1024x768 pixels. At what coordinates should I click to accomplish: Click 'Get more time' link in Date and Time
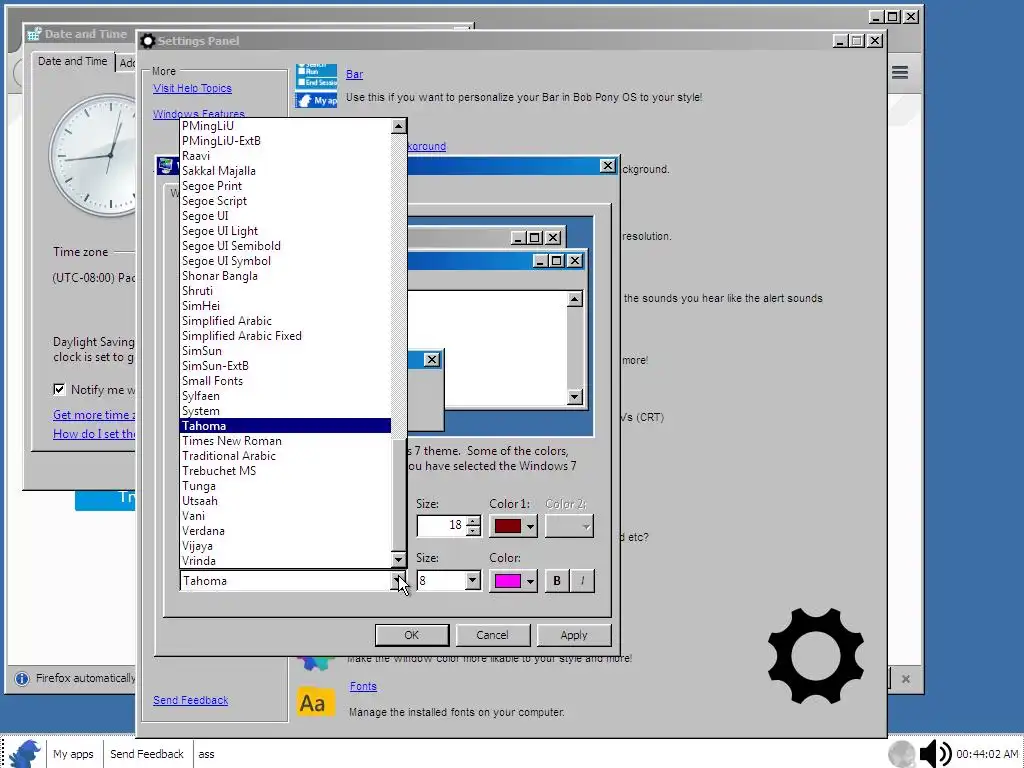(x=94, y=415)
